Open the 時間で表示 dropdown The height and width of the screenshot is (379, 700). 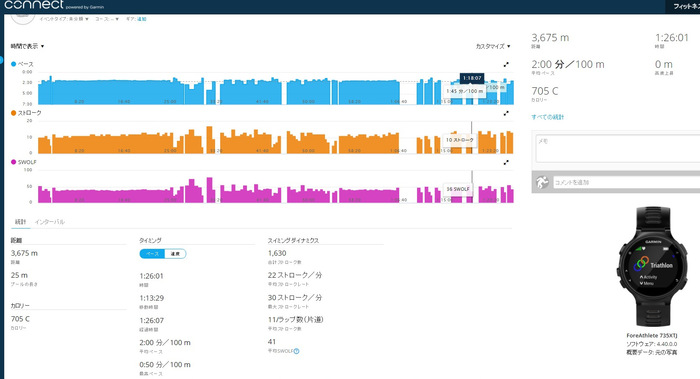pos(28,46)
